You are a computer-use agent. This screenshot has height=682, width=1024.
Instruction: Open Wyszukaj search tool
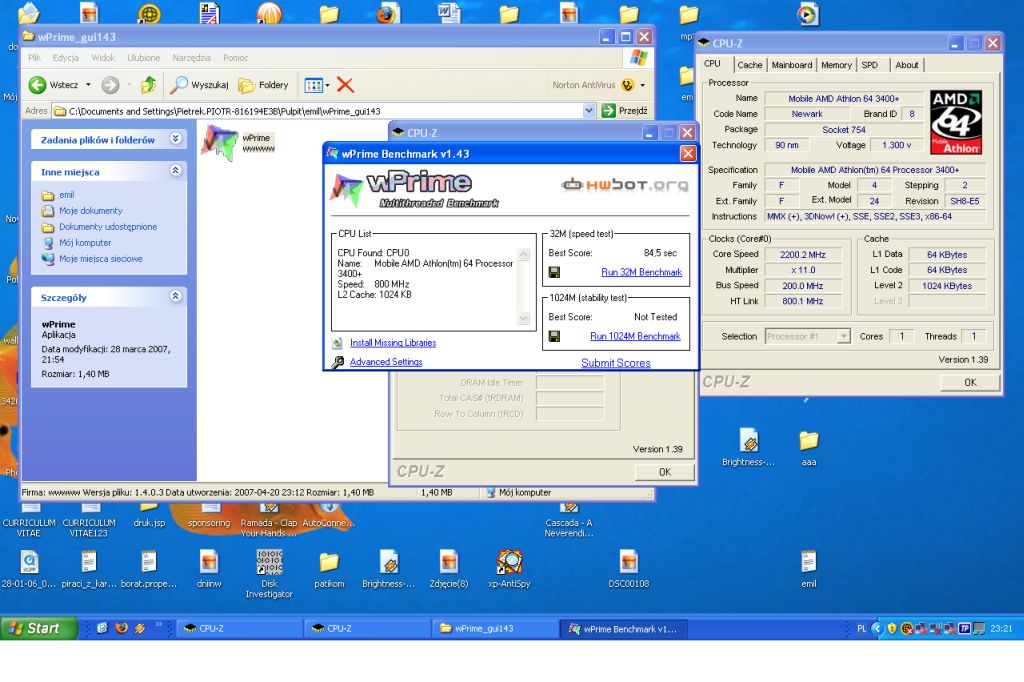coord(199,85)
